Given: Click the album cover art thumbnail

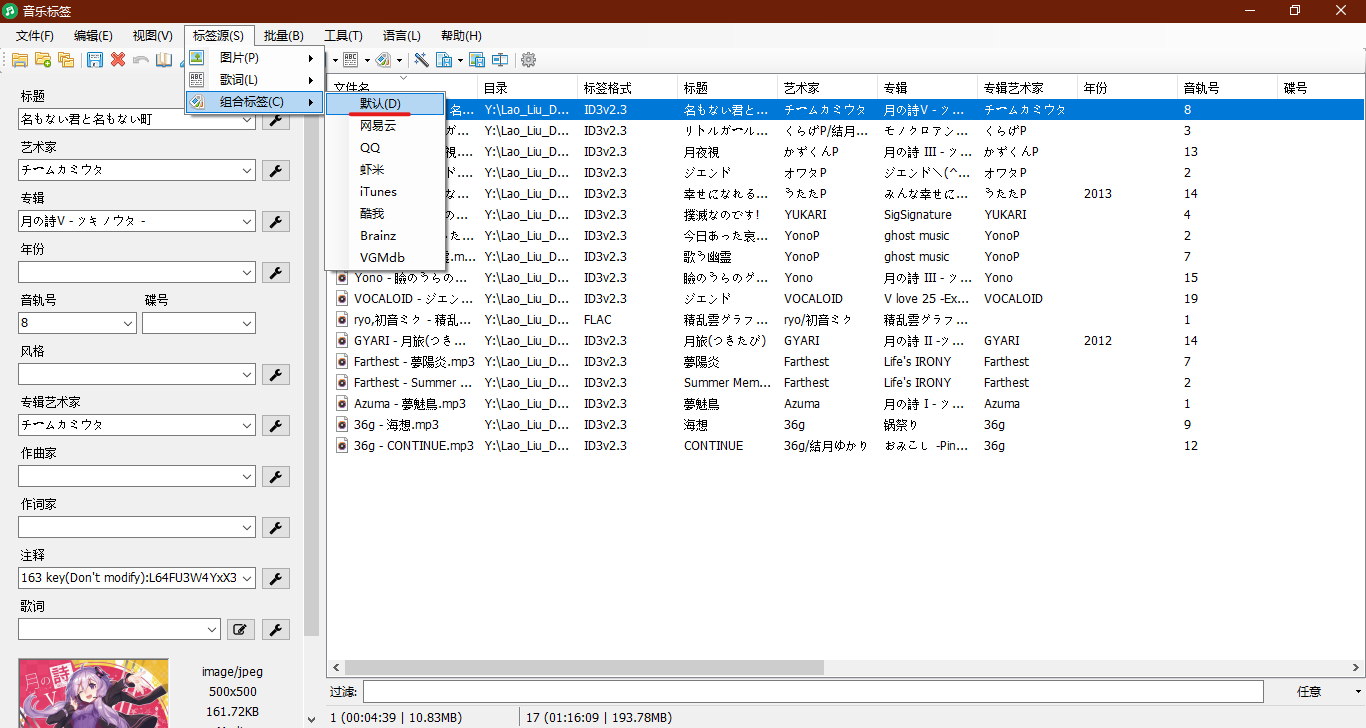Looking at the screenshot, I should 93,693.
